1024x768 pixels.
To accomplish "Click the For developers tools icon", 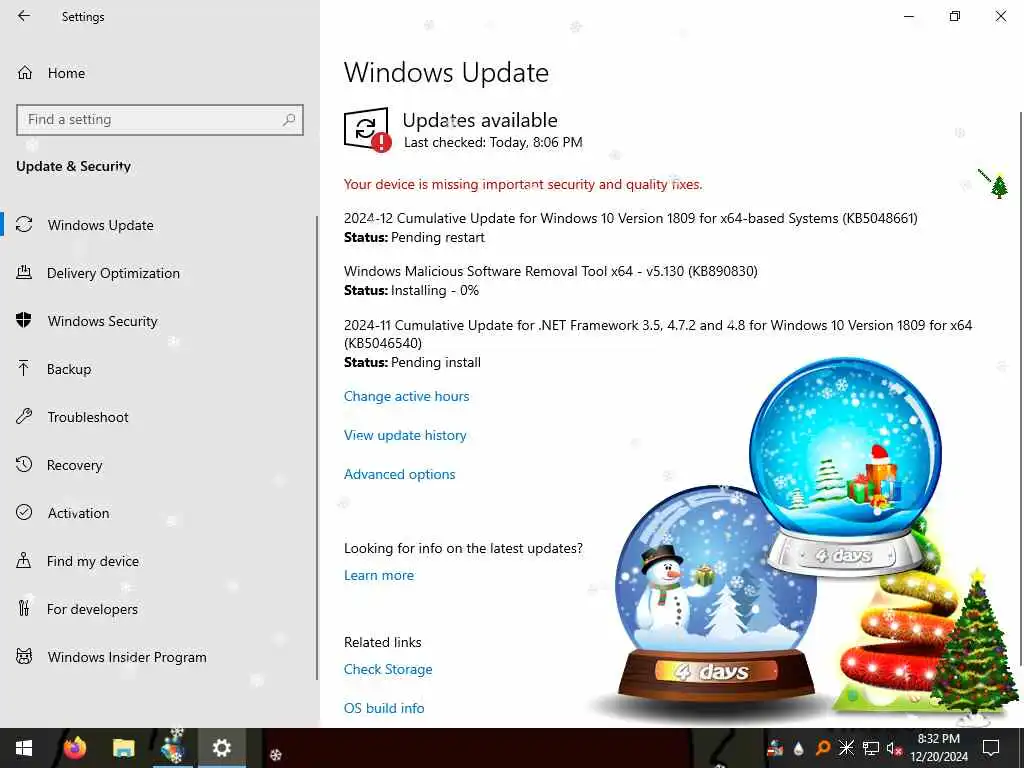I will click(x=24, y=609).
